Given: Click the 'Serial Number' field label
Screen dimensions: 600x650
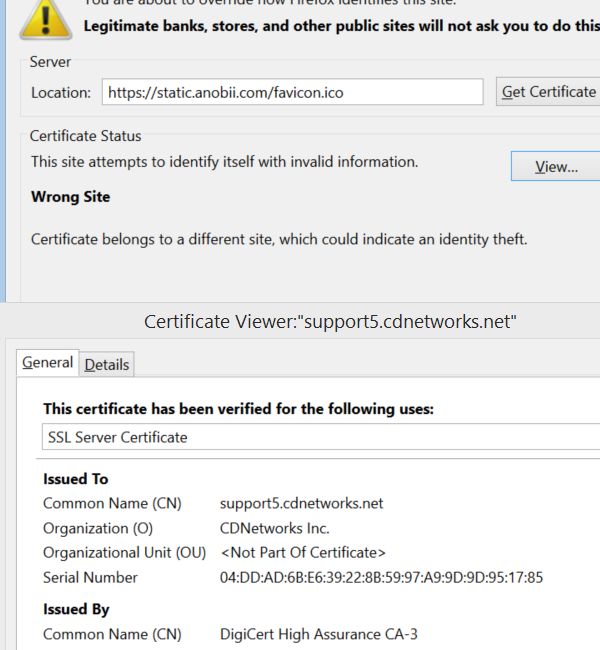Looking at the screenshot, I should [90, 577].
